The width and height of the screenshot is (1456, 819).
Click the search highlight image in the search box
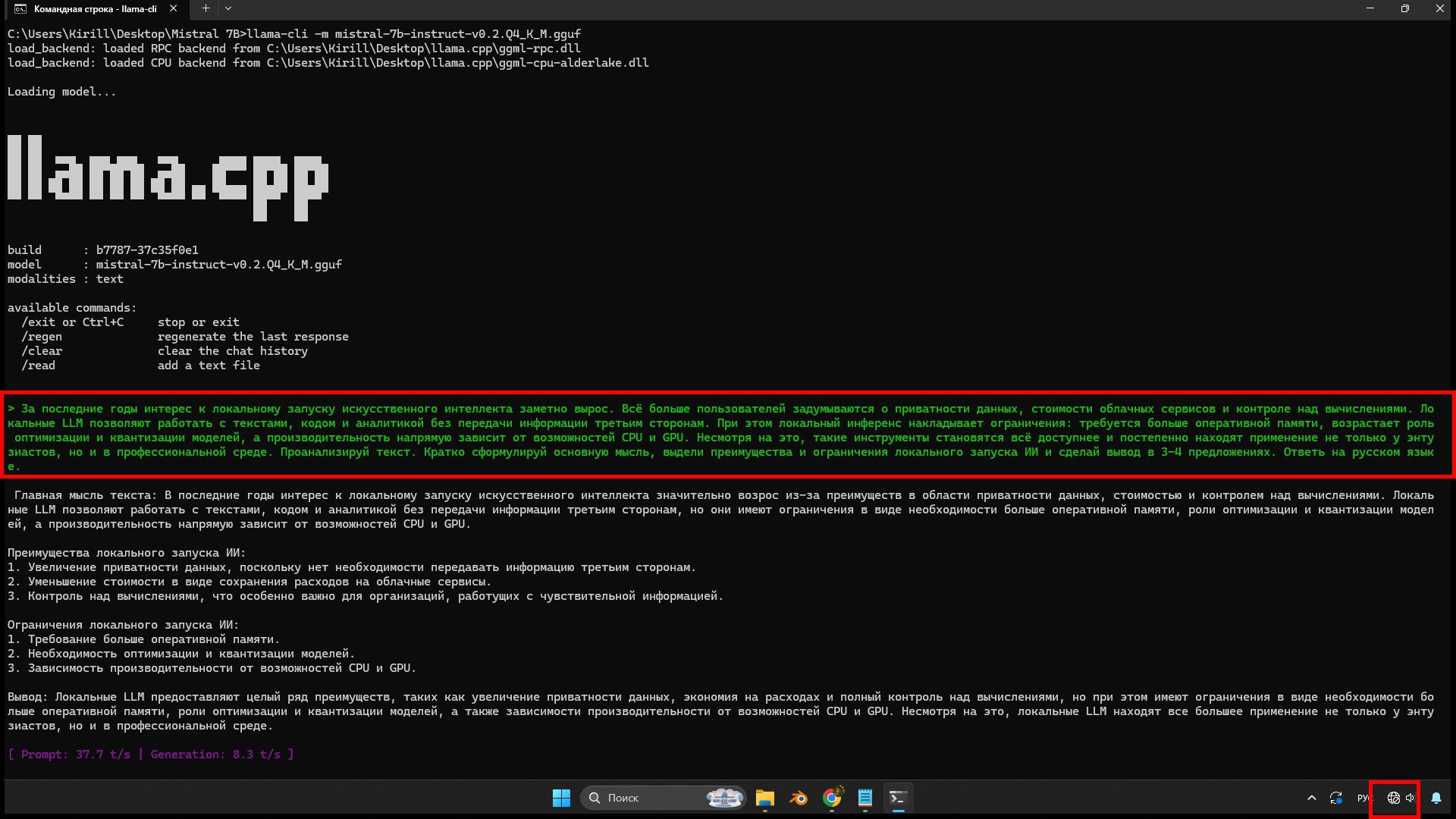tap(723, 798)
